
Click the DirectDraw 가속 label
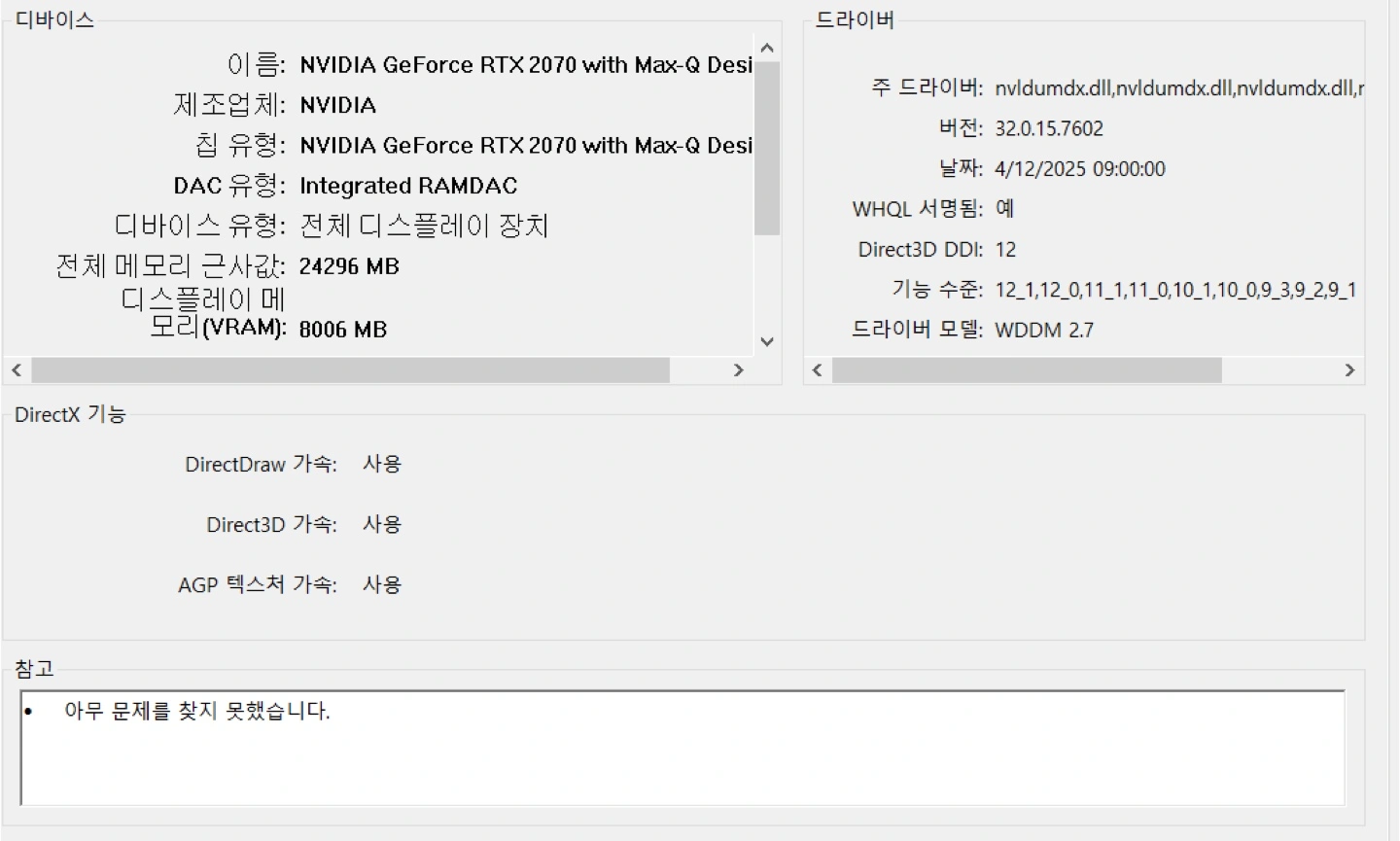(x=262, y=465)
